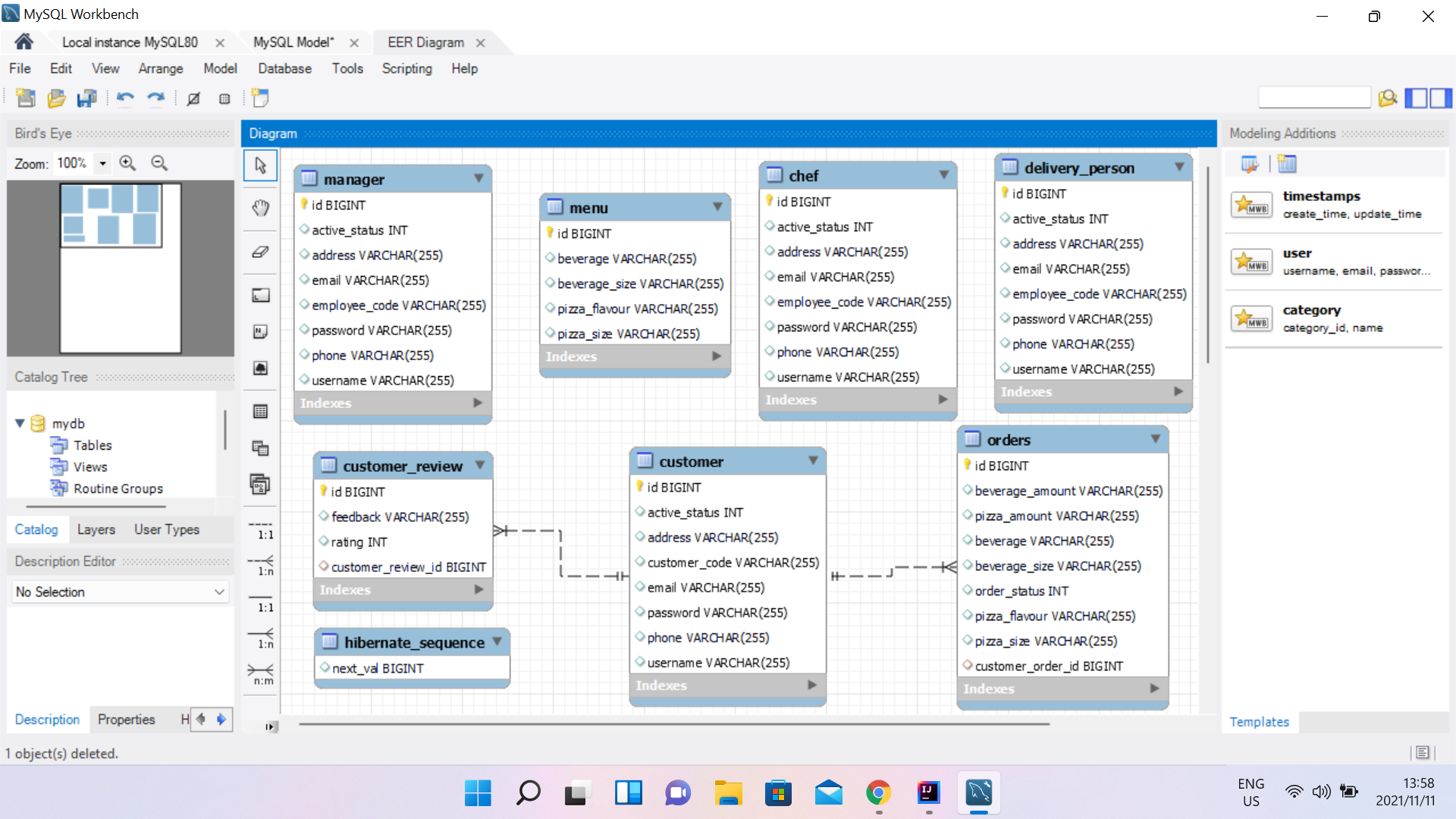Activate the hand pan tool

point(260,208)
